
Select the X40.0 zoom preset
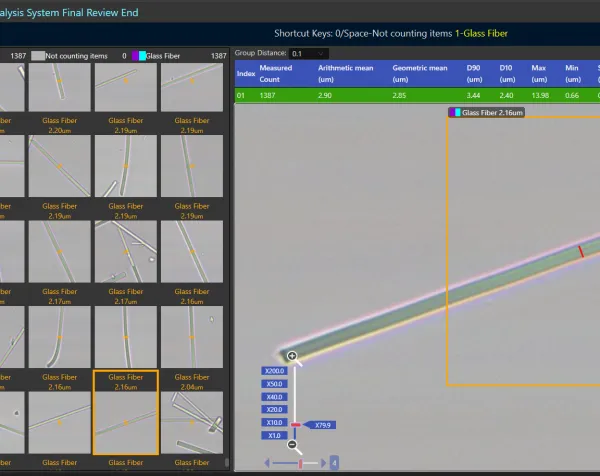coord(274,397)
